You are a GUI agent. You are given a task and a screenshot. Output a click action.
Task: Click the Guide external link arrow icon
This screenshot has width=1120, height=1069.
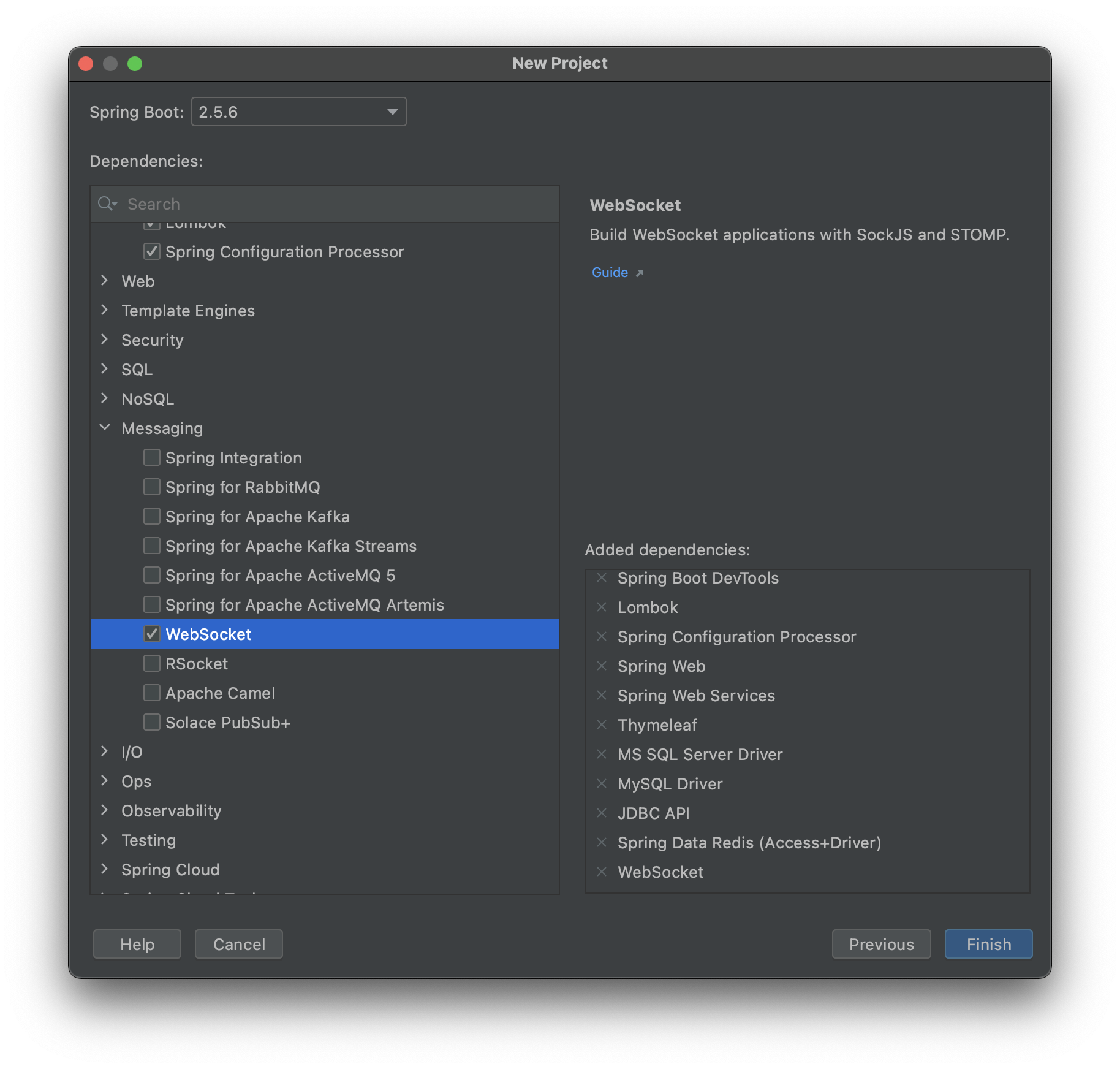(640, 273)
